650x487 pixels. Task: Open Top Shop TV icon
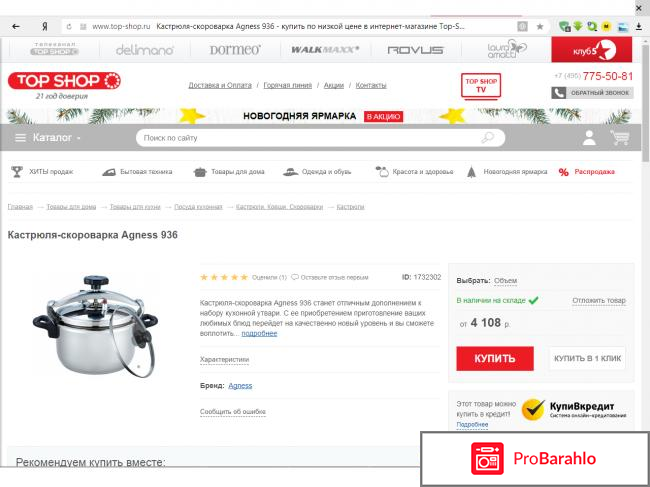pos(481,86)
